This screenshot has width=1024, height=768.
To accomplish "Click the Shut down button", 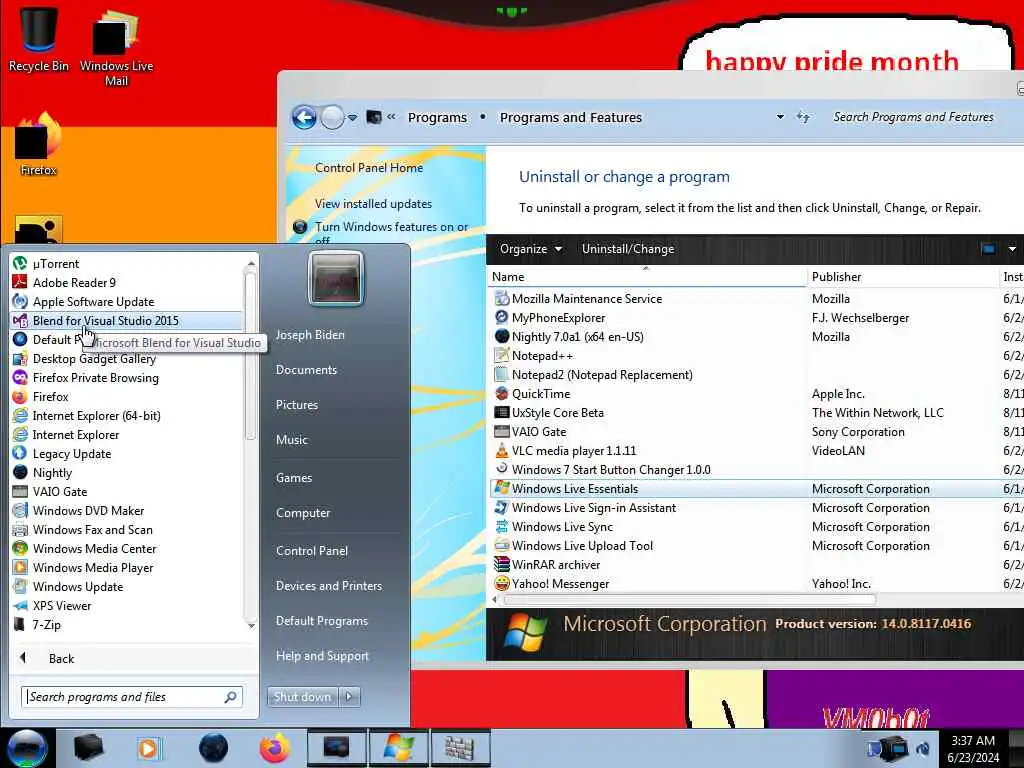I will click(302, 697).
